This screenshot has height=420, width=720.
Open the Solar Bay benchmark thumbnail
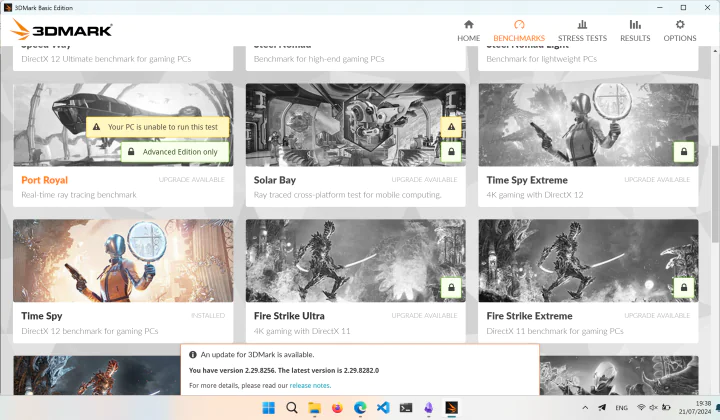355,124
